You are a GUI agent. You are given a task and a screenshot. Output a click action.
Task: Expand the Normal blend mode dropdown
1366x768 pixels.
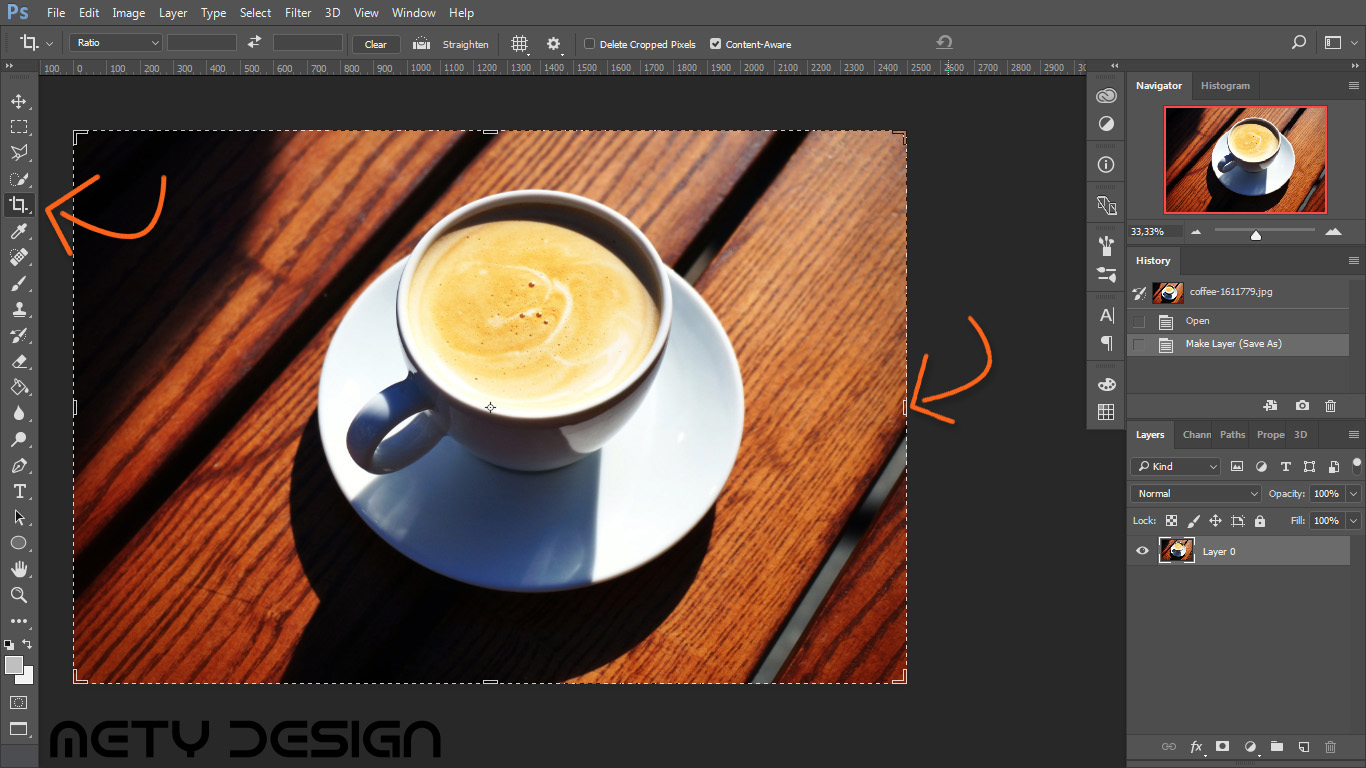(x=1197, y=493)
